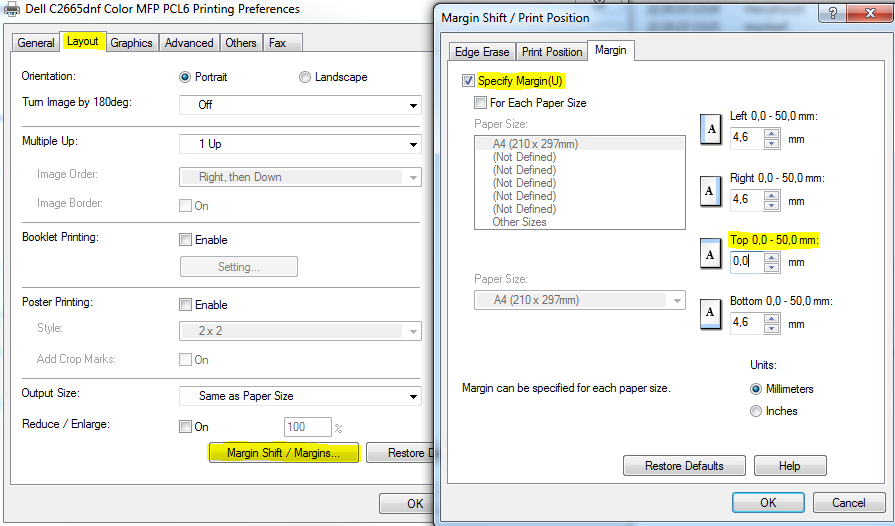Click Reduce / Enlarge percentage field

tap(308, 427)
